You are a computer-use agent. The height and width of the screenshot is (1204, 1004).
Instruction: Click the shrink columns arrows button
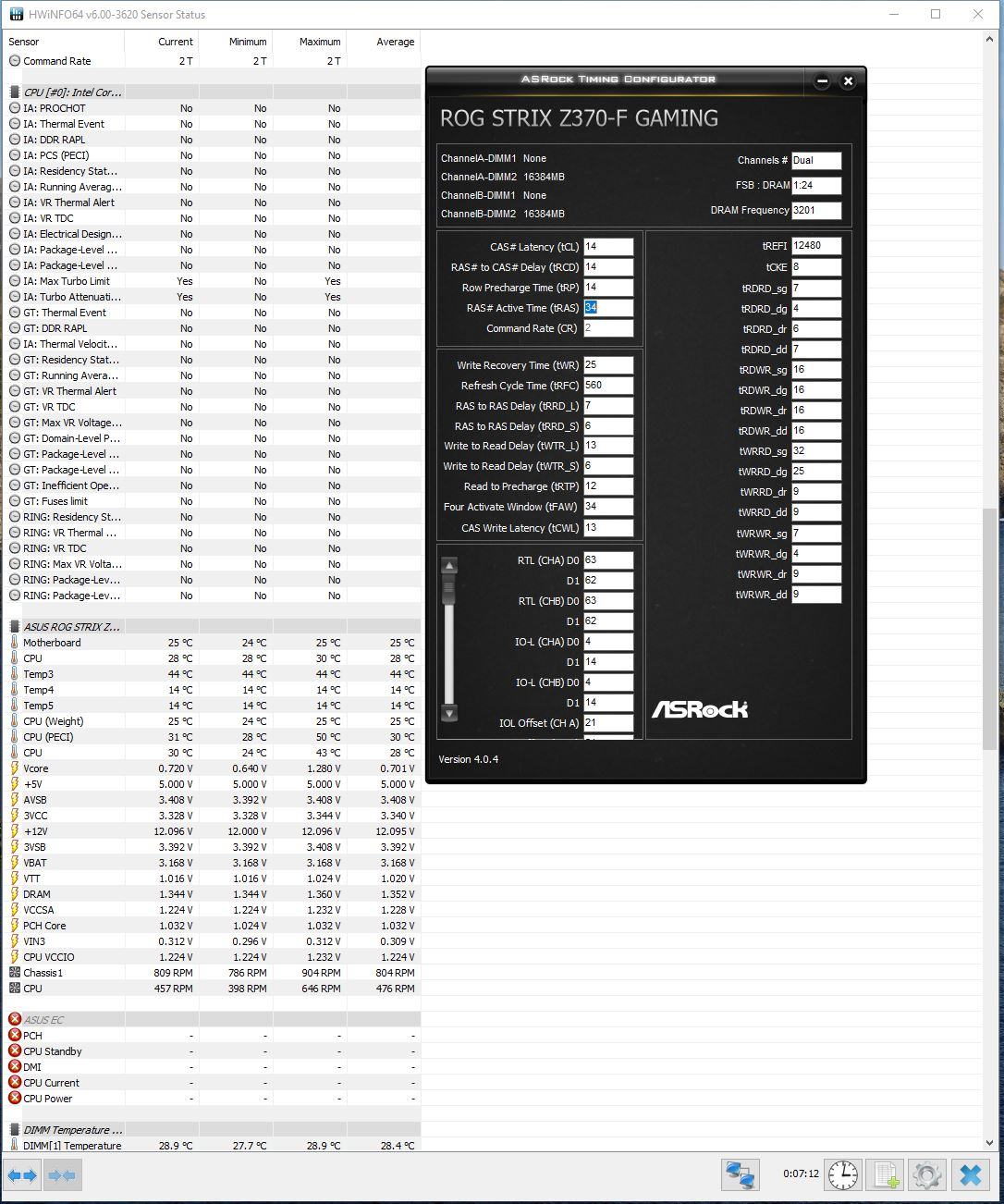pos(62,1175)
